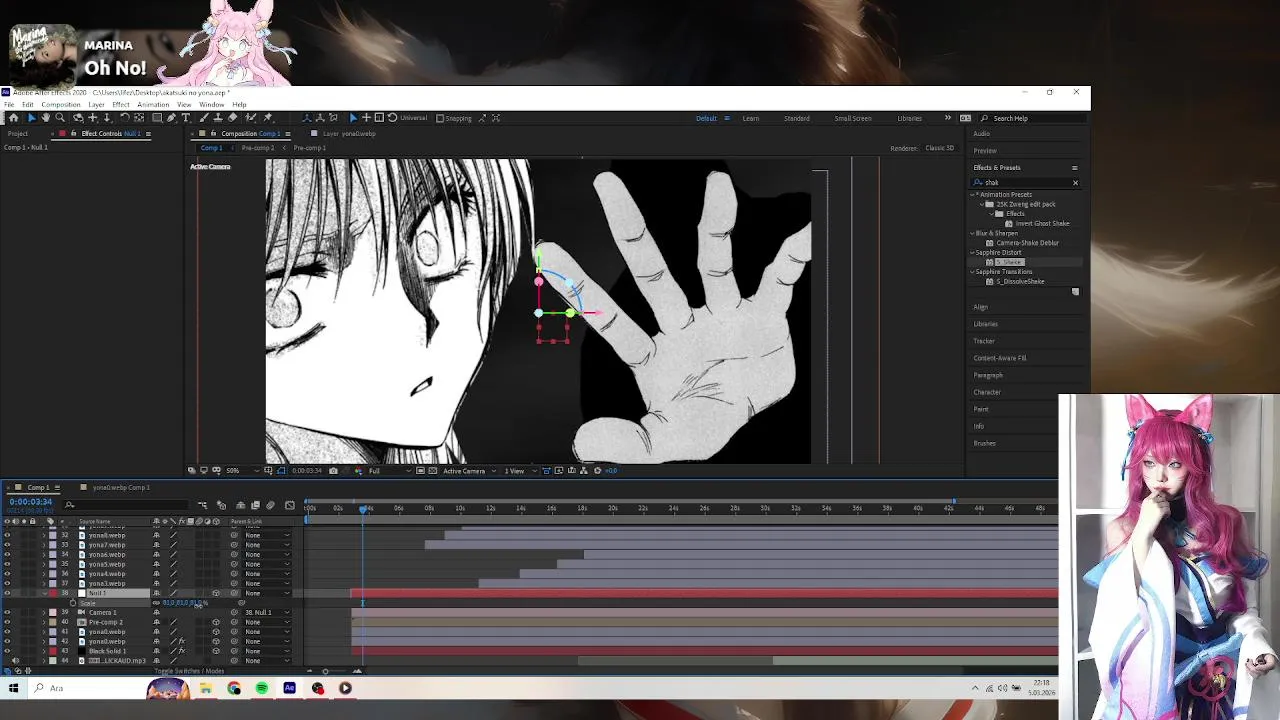Screen dimensions: 1280x720
Task: Open the Composition menu
Action: (x=60, y=104)
